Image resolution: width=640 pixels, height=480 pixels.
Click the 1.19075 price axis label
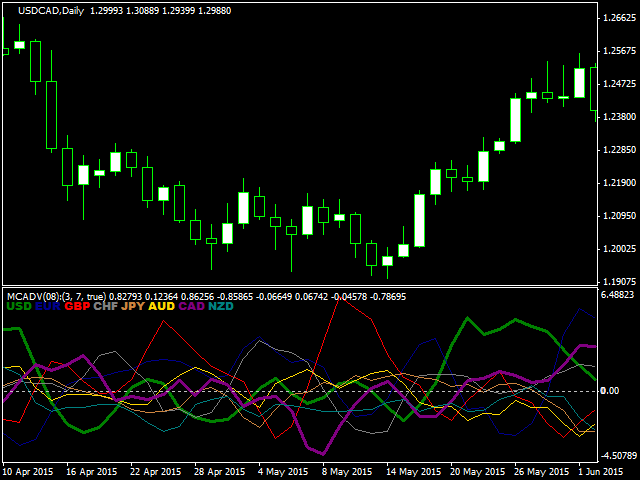[x=619, y=282]
